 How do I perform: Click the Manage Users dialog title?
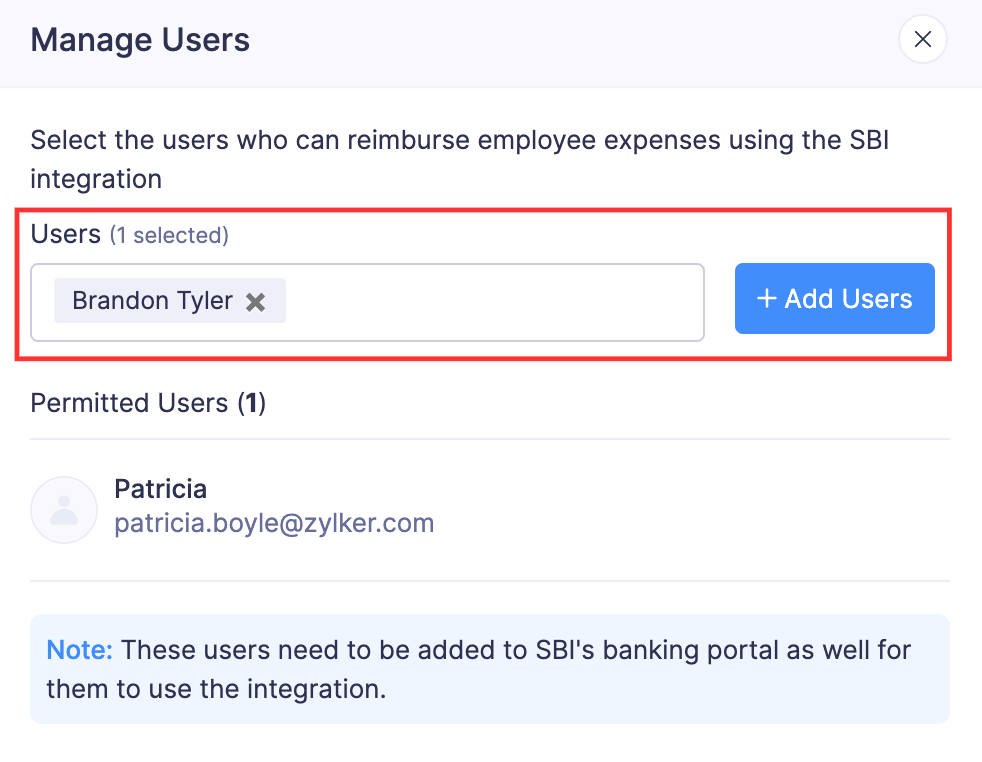140,40
